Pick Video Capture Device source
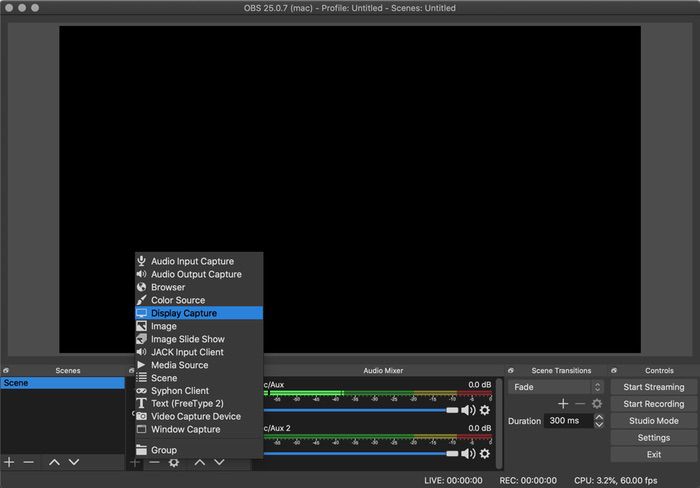This screenshot has height=488, width=700. click(x=195, y=416)
